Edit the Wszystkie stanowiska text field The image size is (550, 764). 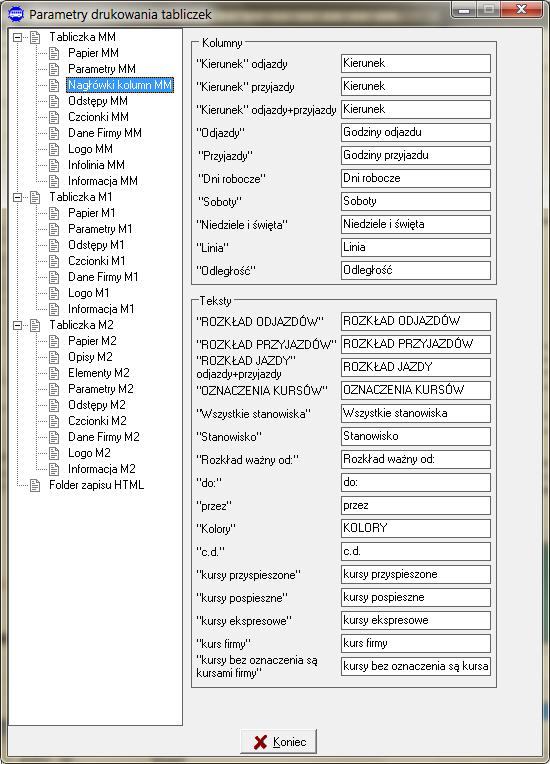(416, 414)
